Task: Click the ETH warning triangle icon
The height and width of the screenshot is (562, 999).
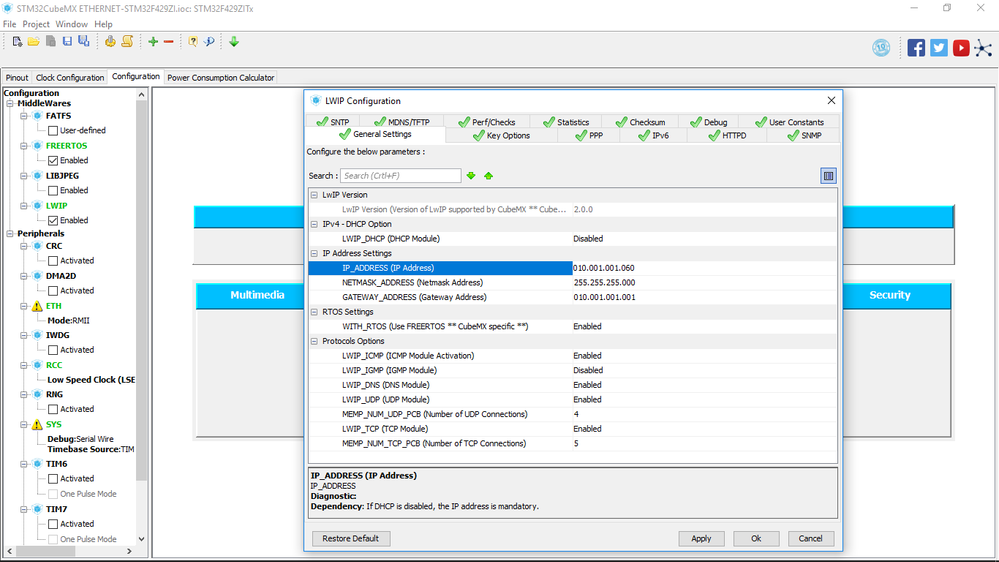Action: 37,306
